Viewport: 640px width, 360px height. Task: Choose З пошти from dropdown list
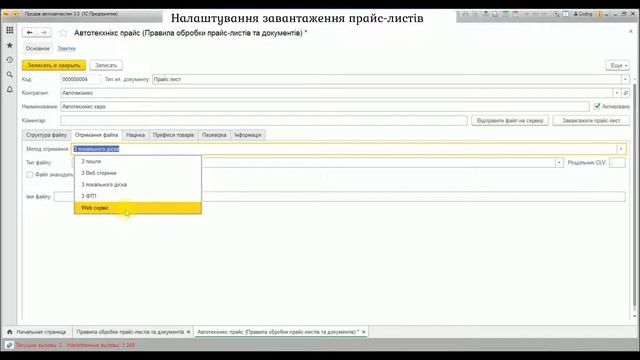click(x=138, y=161)
